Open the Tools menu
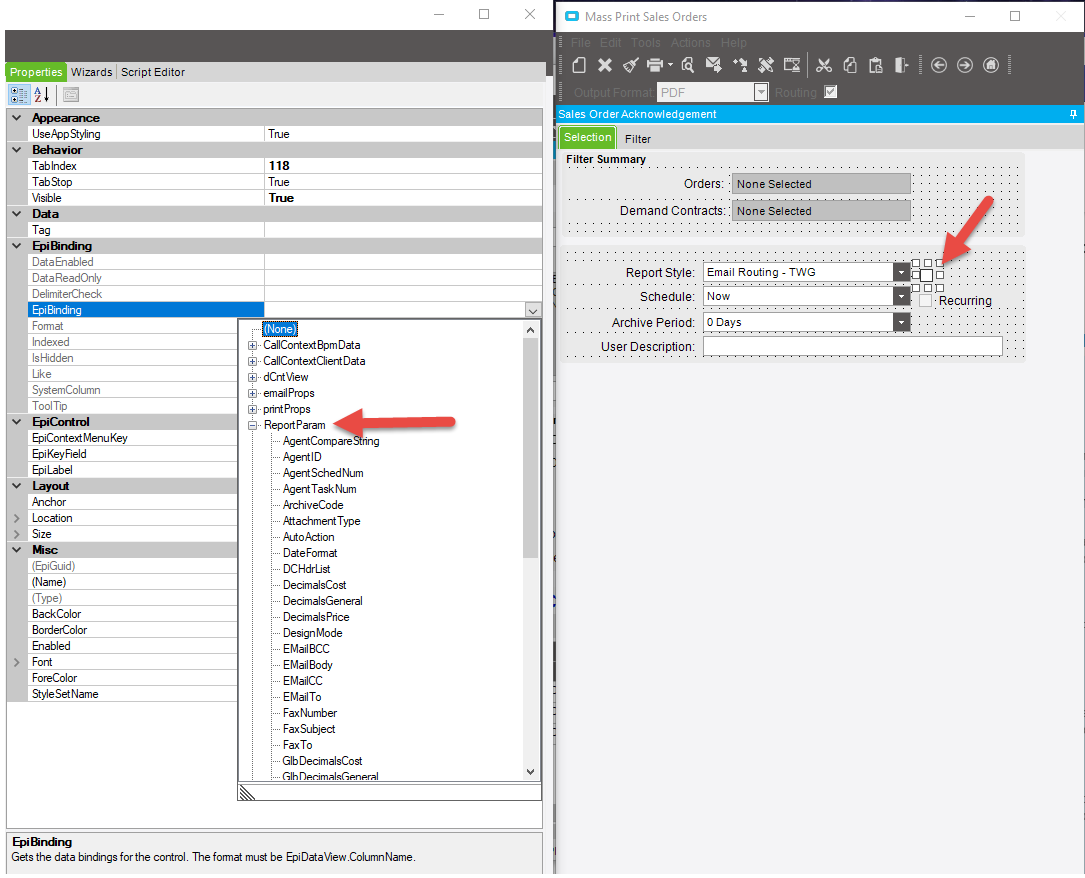Image resolution: width=1085 pixels, height=878 pixels. point(646,43)
